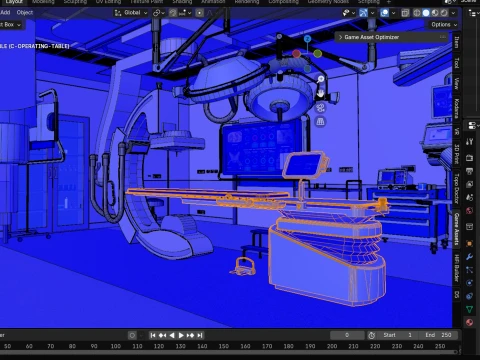Open the Render properties tab icon
Screen dimensions: 480x360
coord(469,158)
